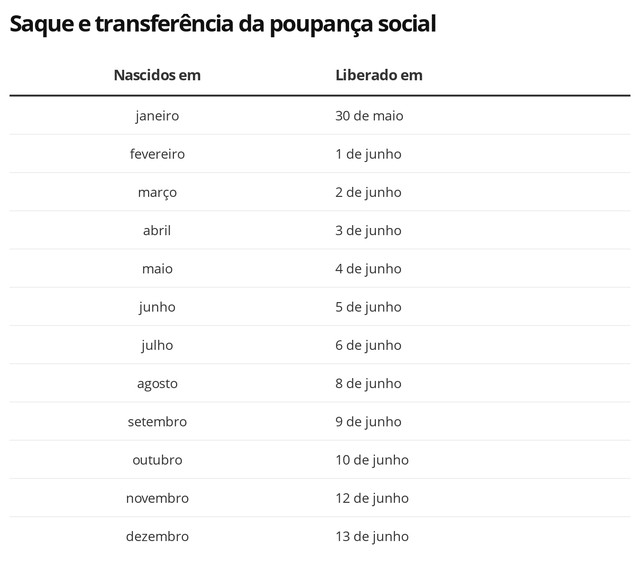Select the 'abril' month cell

157,230
